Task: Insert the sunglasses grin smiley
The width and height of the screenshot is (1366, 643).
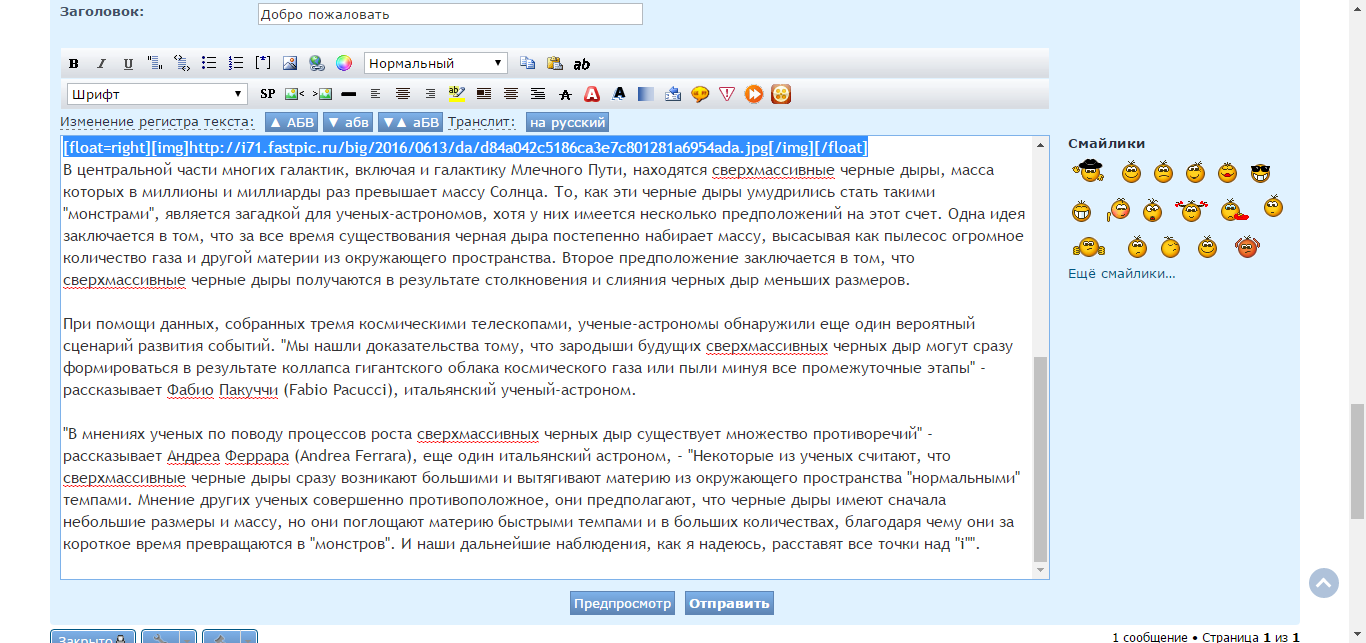Action: (x=1260, y=173)
